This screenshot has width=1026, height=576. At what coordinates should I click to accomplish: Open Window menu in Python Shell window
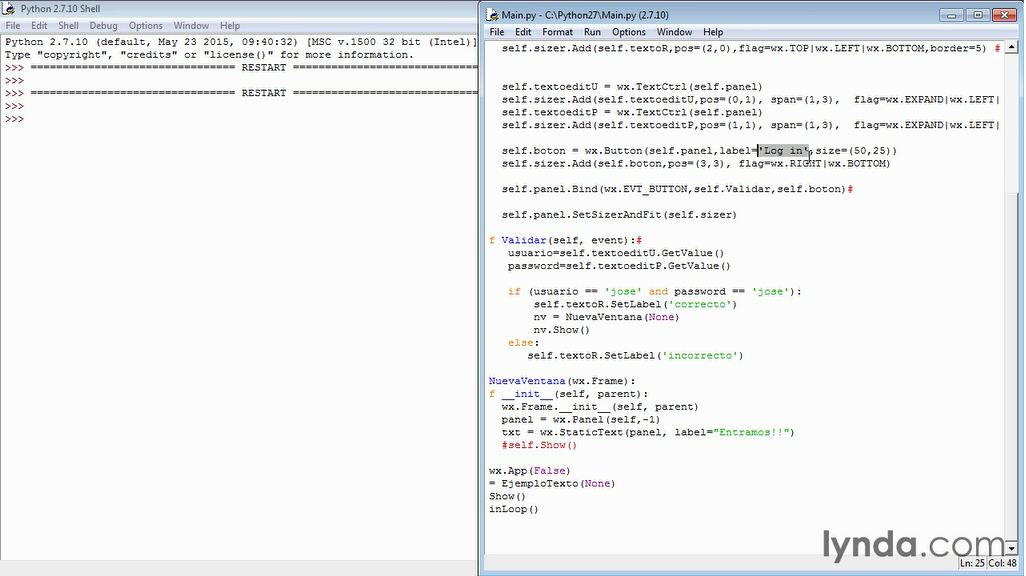point(191,26)
